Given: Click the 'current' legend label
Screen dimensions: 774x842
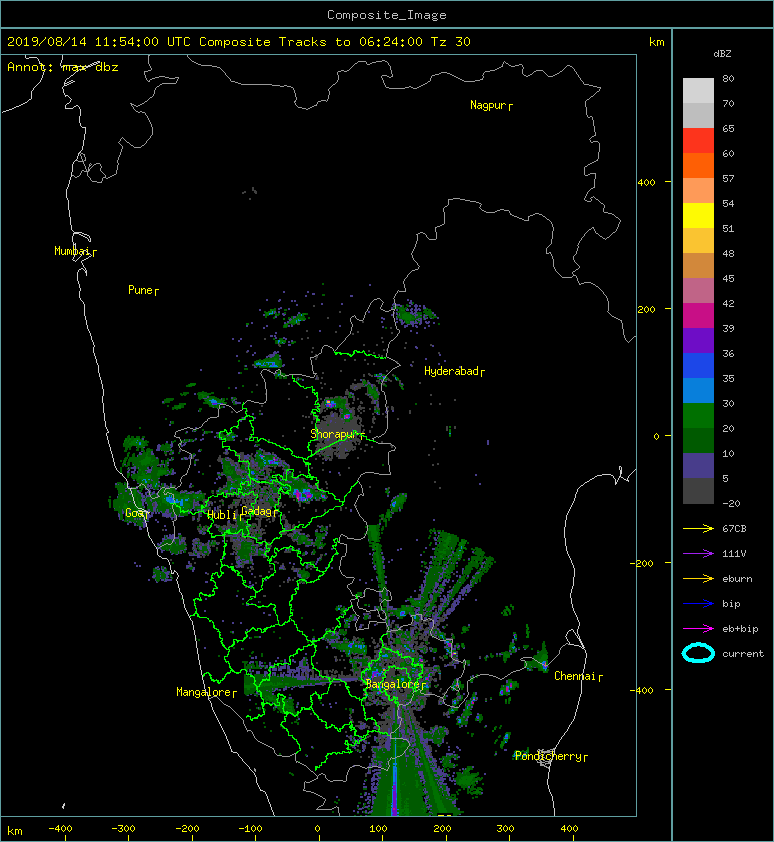Looking at the screenshot, I should pyautogui.click(x=743, y=654).
